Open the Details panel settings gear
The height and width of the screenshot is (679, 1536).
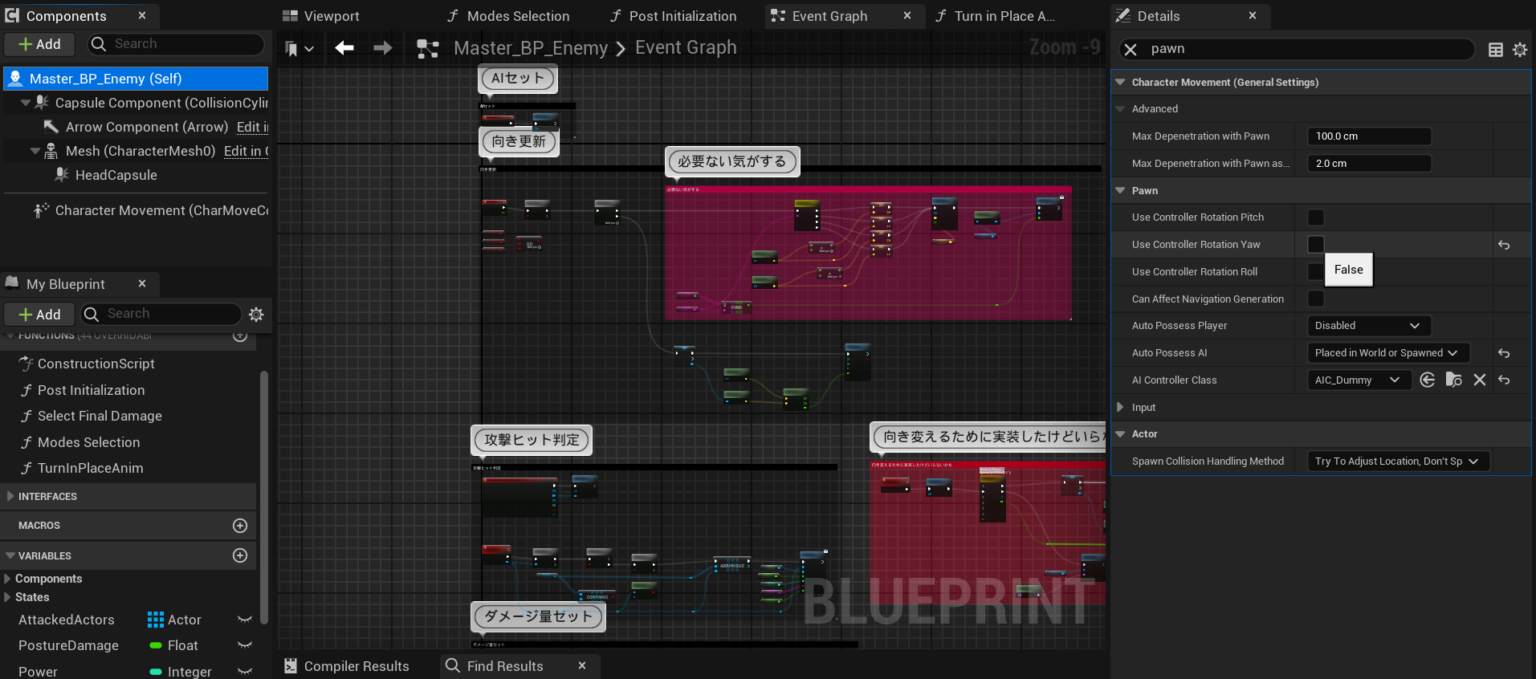tap(1521, 49)
